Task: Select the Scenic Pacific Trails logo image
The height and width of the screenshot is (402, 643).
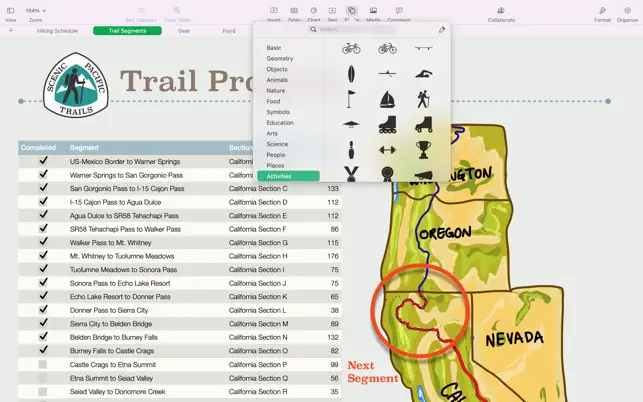Action: (76, 85)
